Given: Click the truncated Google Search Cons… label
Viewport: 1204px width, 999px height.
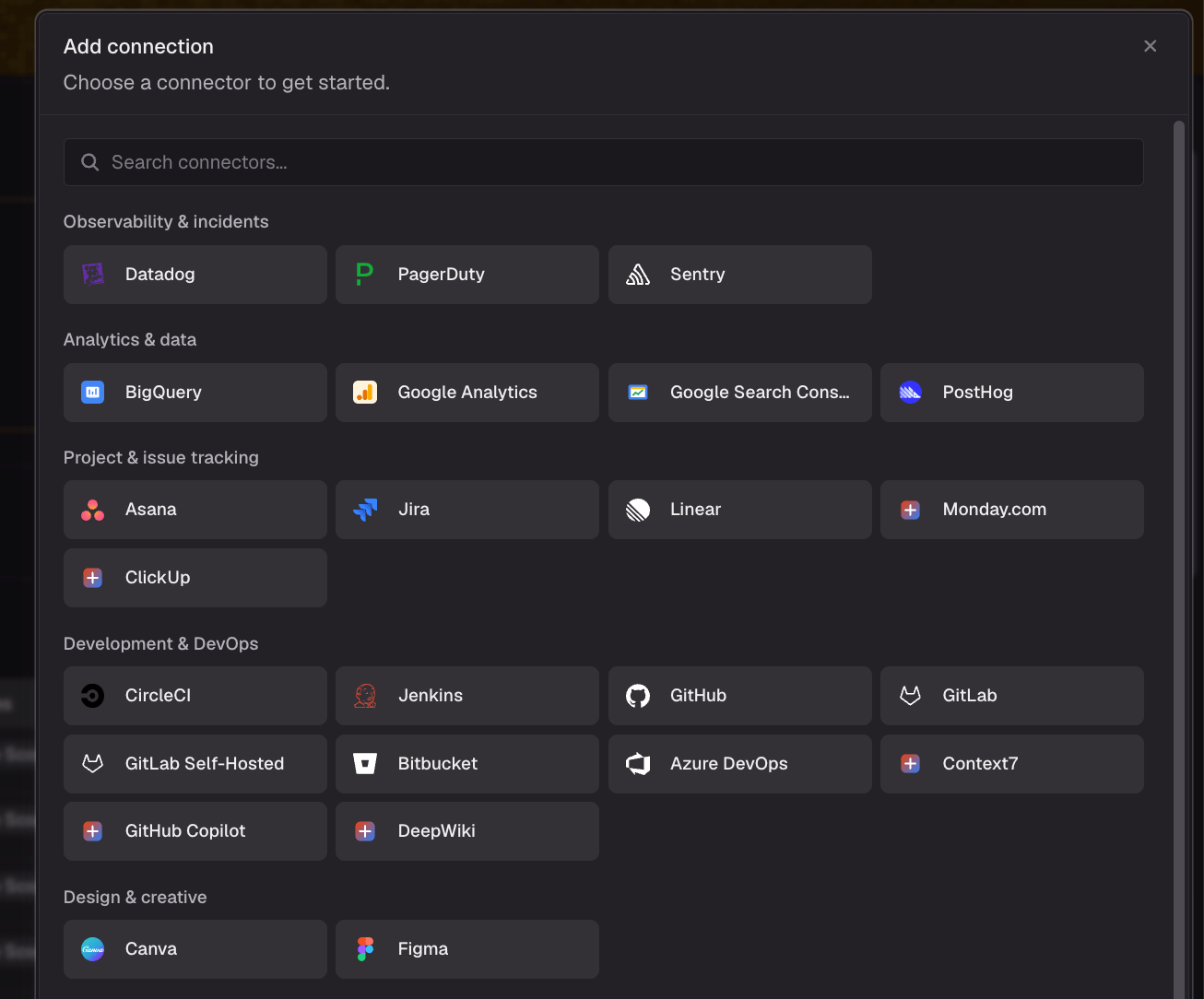Looking at the screenshot, I should pyautogui.click(x=760, y=393).
